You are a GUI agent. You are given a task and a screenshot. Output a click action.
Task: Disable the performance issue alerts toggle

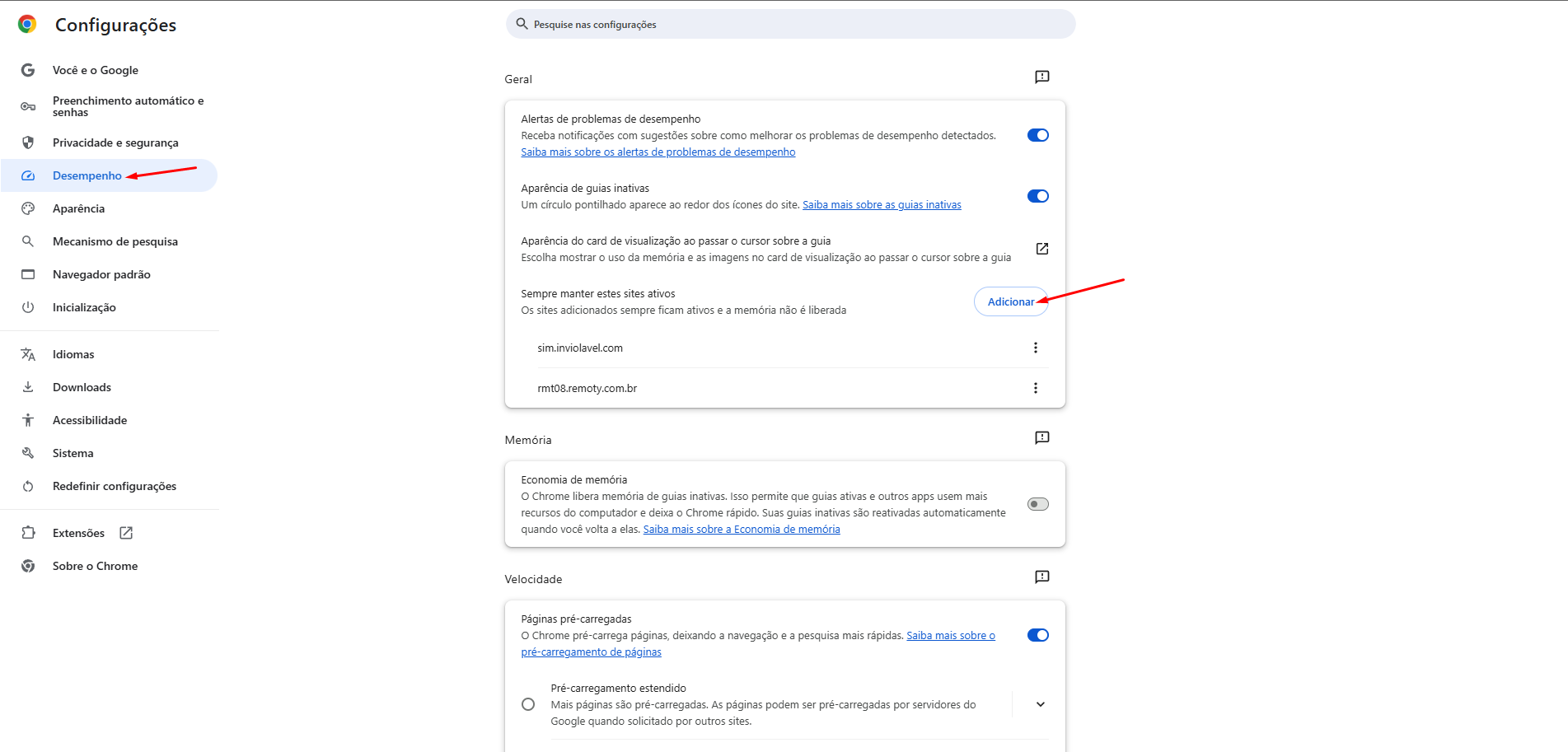point(1037,135)
